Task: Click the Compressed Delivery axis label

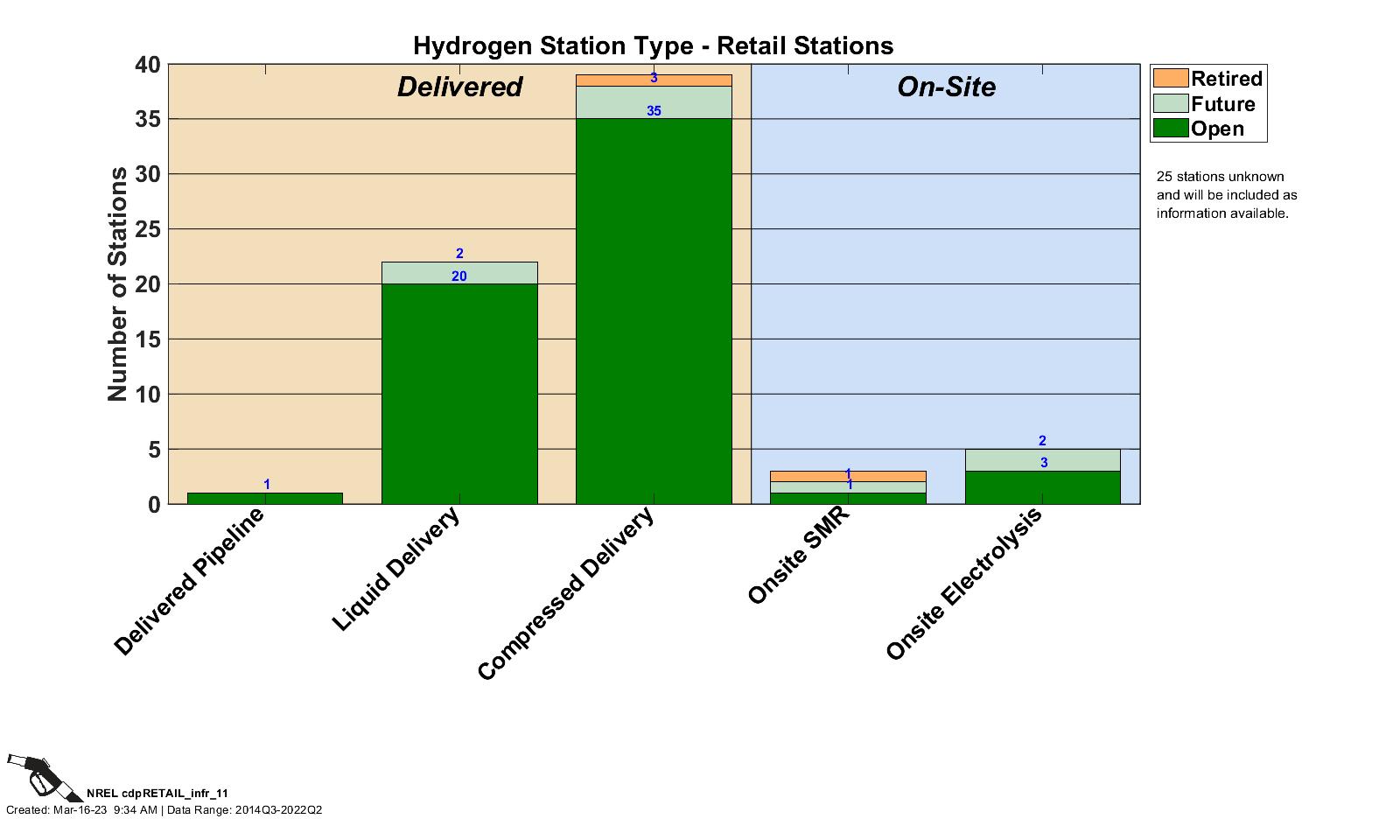Action: click(565, 594)
